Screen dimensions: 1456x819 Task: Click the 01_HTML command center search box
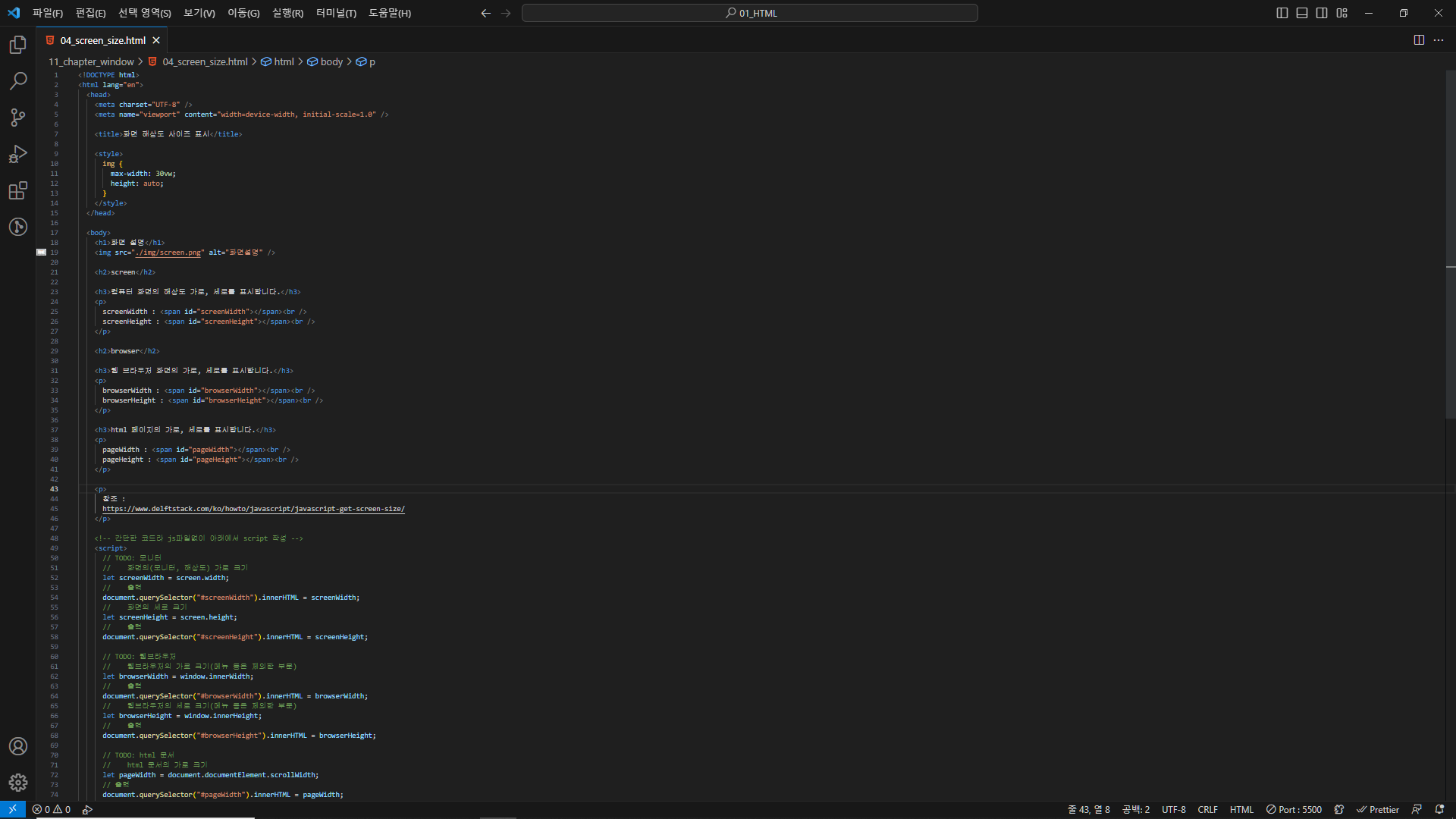[749, 13]
